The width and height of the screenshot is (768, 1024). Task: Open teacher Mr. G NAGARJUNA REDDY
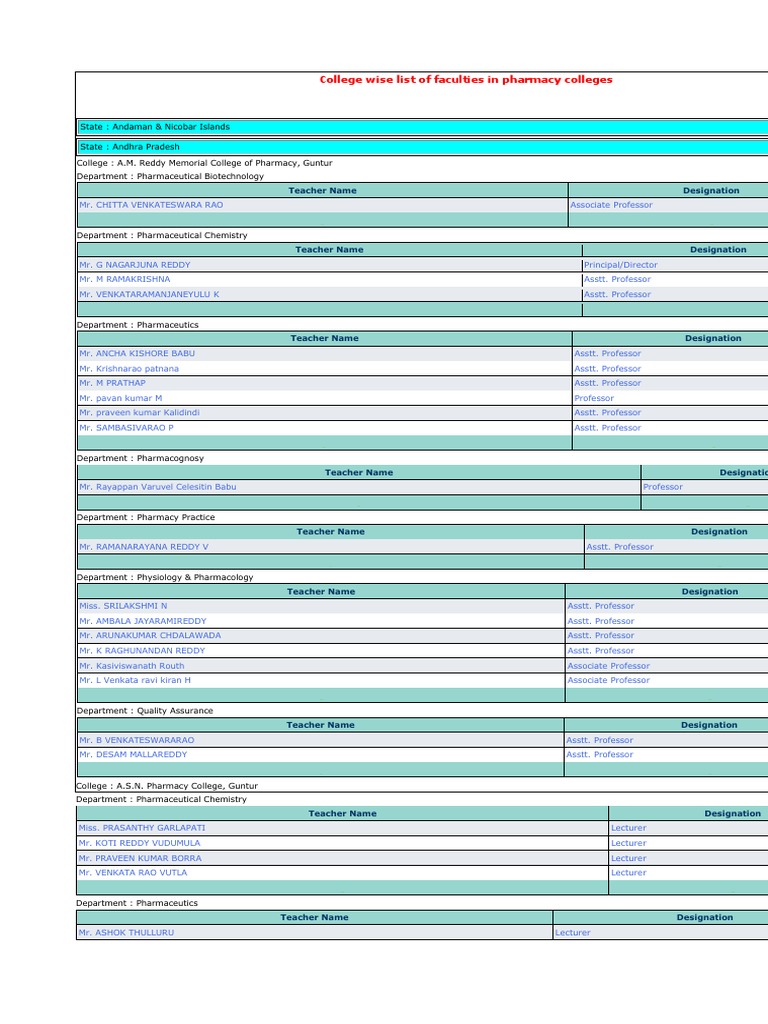pyautogui.click(x=135, y=265)
